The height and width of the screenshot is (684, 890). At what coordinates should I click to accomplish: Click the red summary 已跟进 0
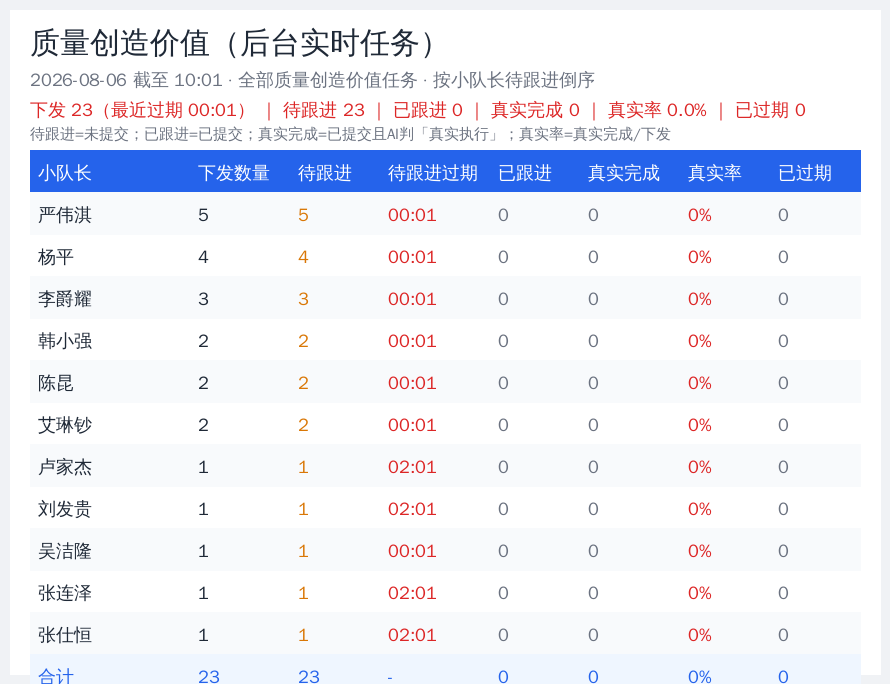point(428,110)
